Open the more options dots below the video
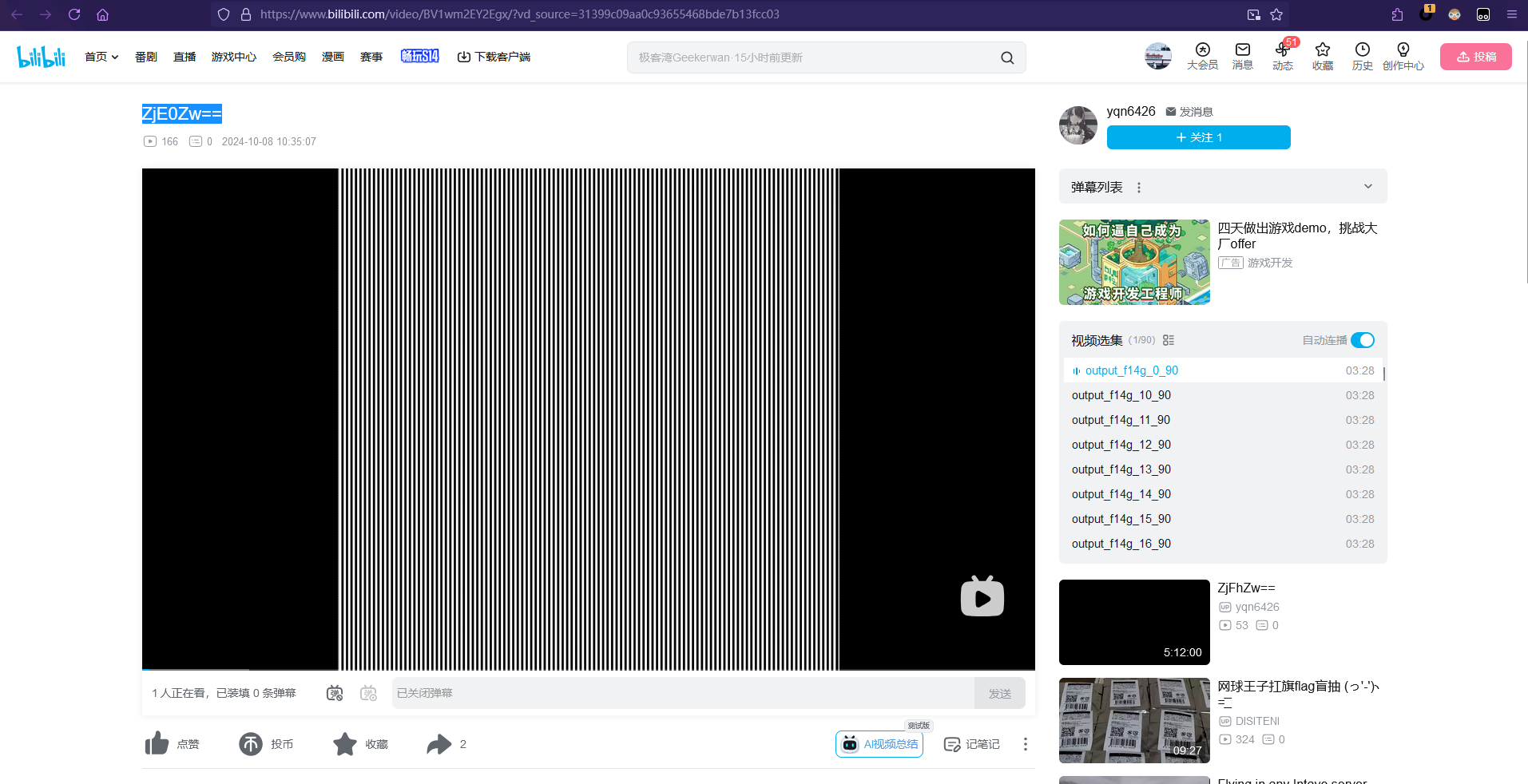 [x=1025, y=744]
